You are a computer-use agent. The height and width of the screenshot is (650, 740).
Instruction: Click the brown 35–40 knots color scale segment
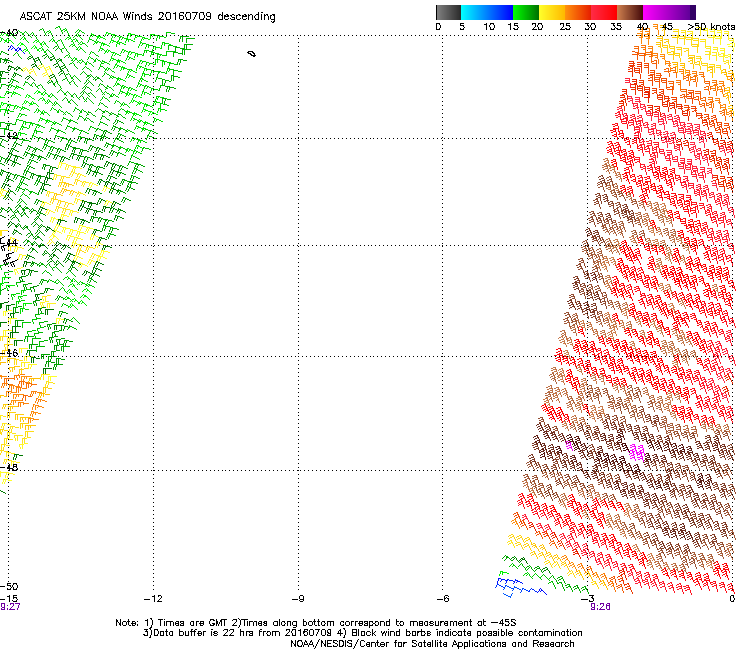pyautogui.click(x=630, y=12)
